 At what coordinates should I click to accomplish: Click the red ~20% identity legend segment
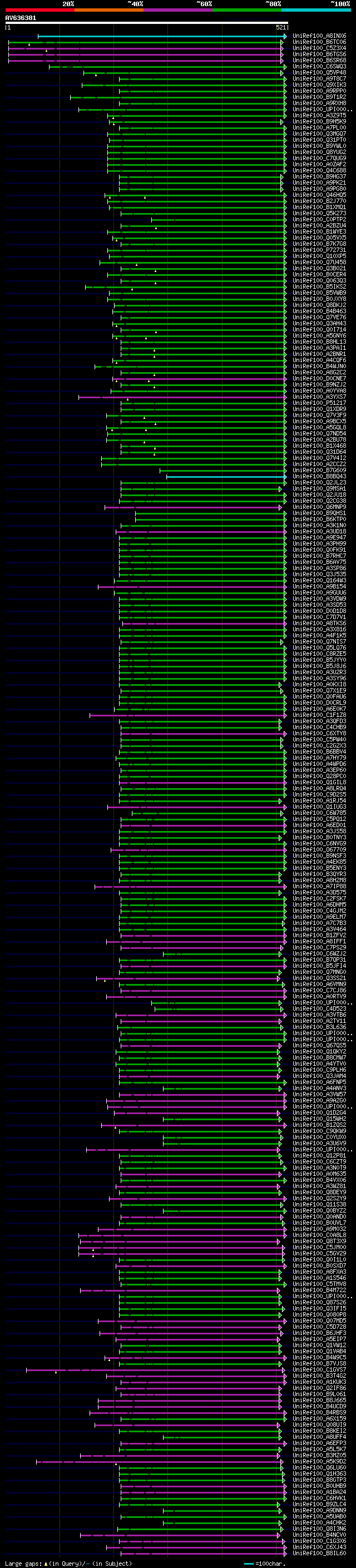(x=39, y=10)
